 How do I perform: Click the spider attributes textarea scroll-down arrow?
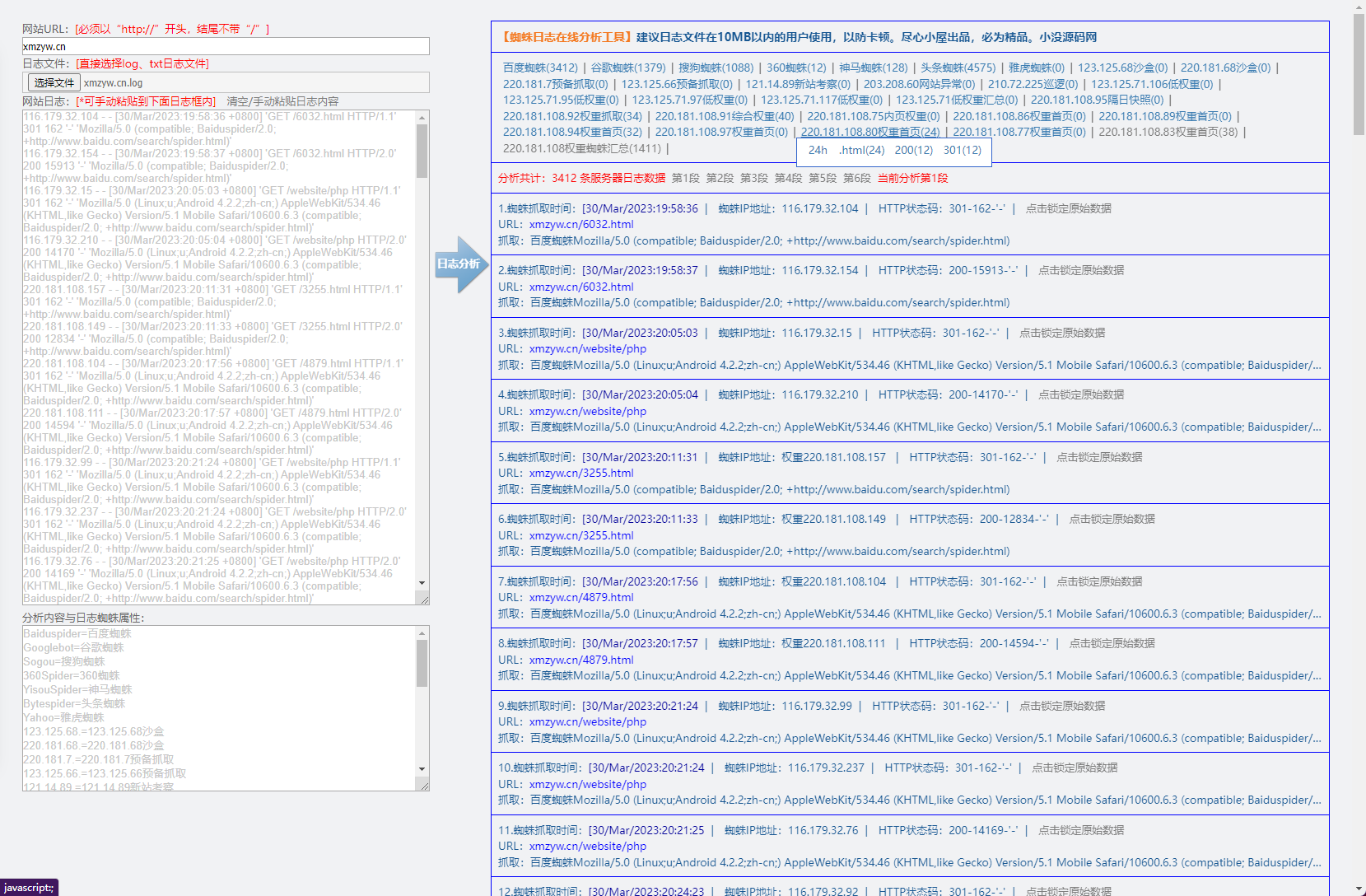click(422, 769)
